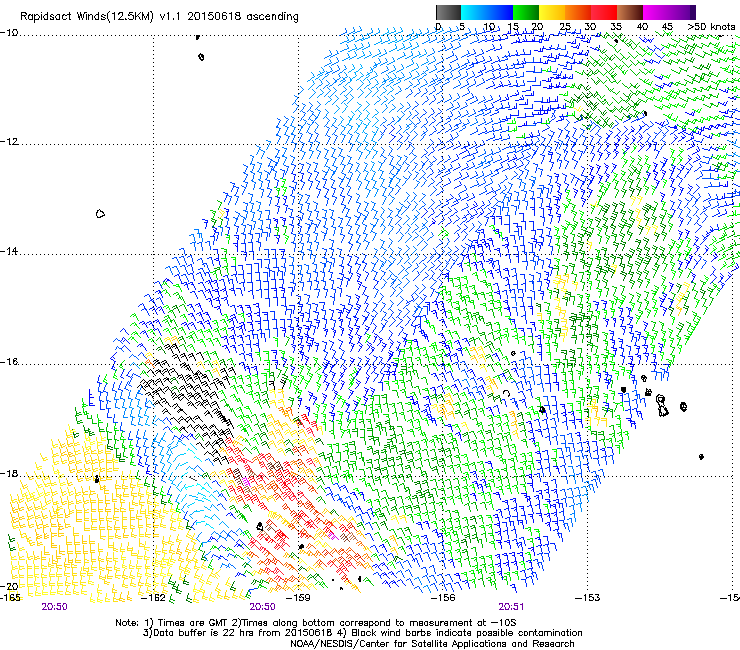Click the -12 latitude axis label
Screen dimensions: 740x650
(9, 142)
